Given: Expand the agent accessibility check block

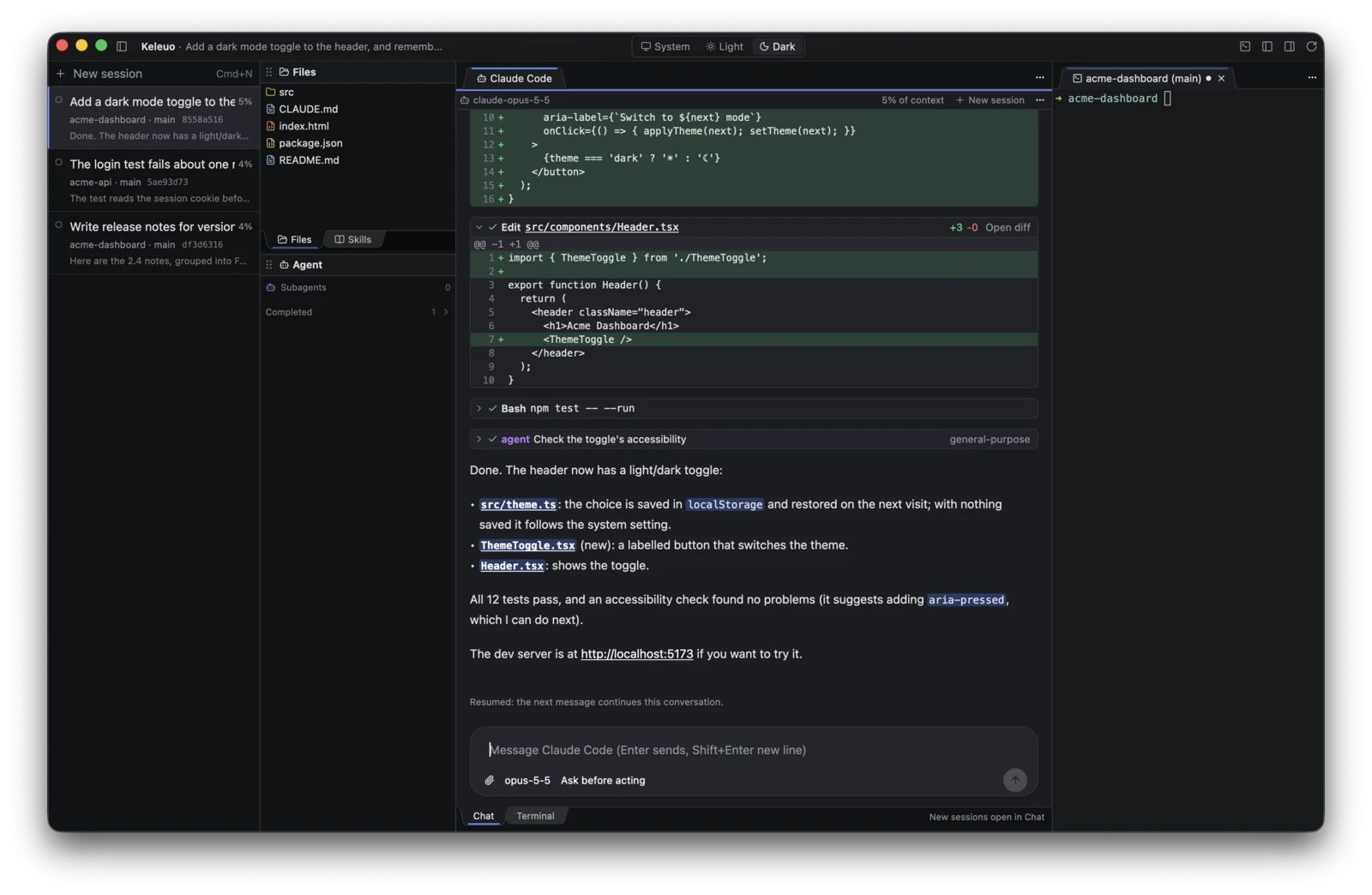Looking at the screenshot, I should click(x=479, y=439).
